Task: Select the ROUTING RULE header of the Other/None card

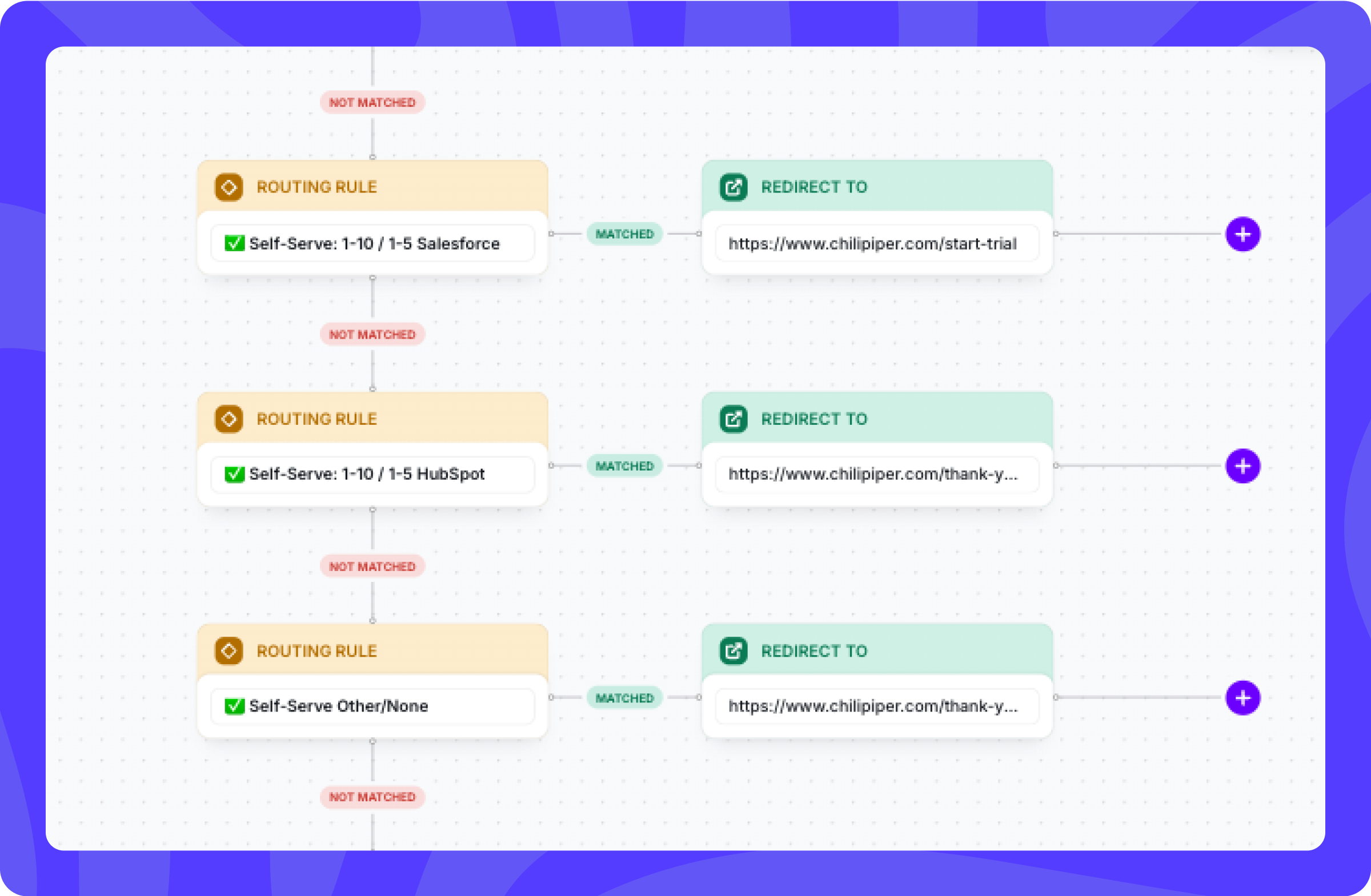Action: tap(372, 650)
